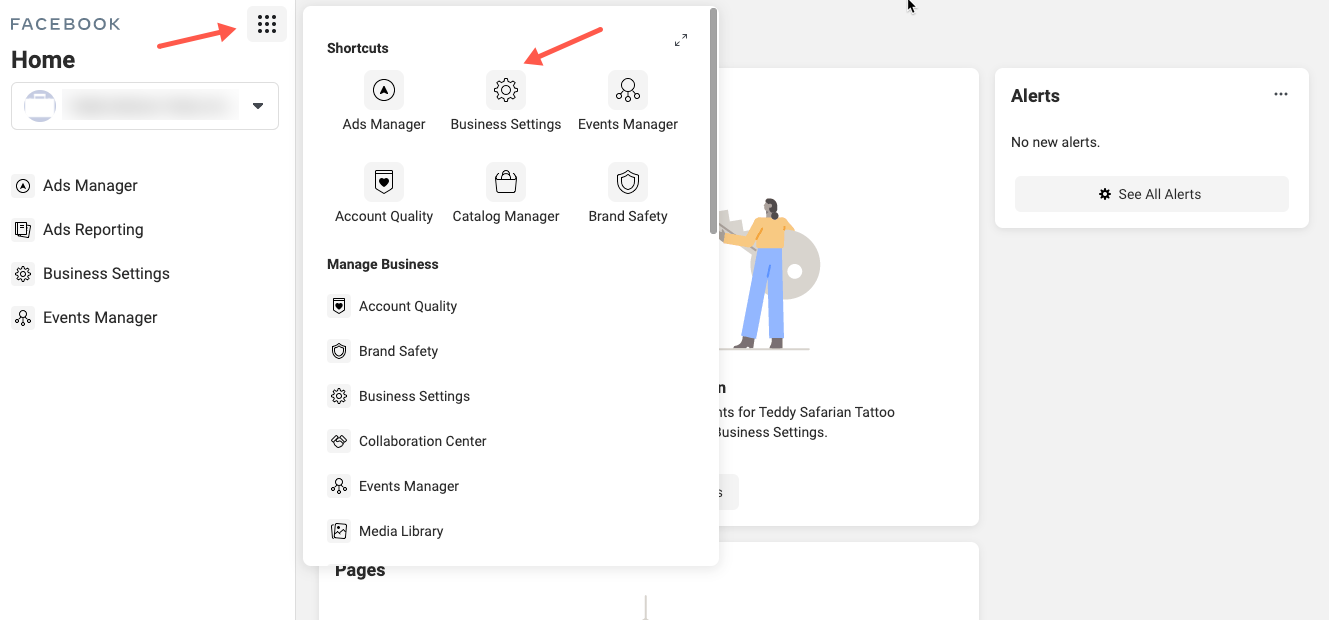Expand the tools menu to full size

(x=681, y=40)
